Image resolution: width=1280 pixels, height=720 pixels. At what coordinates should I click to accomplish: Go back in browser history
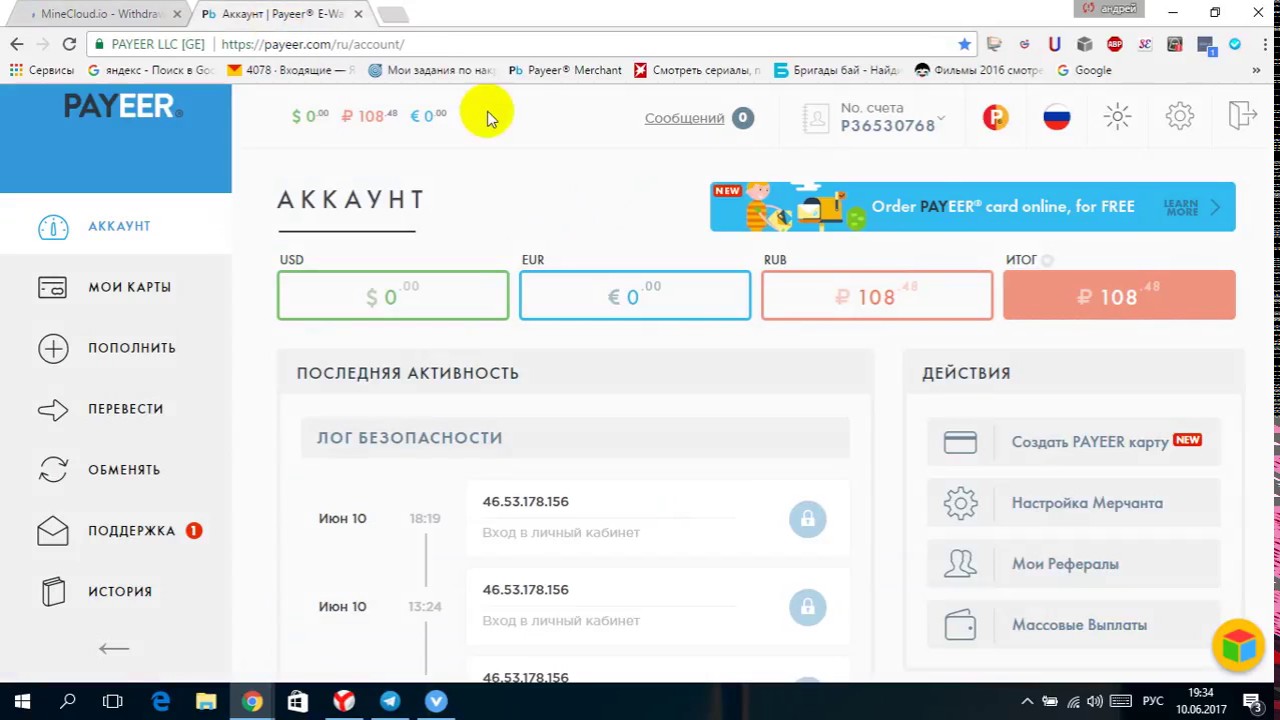click(x=17, y=44)
